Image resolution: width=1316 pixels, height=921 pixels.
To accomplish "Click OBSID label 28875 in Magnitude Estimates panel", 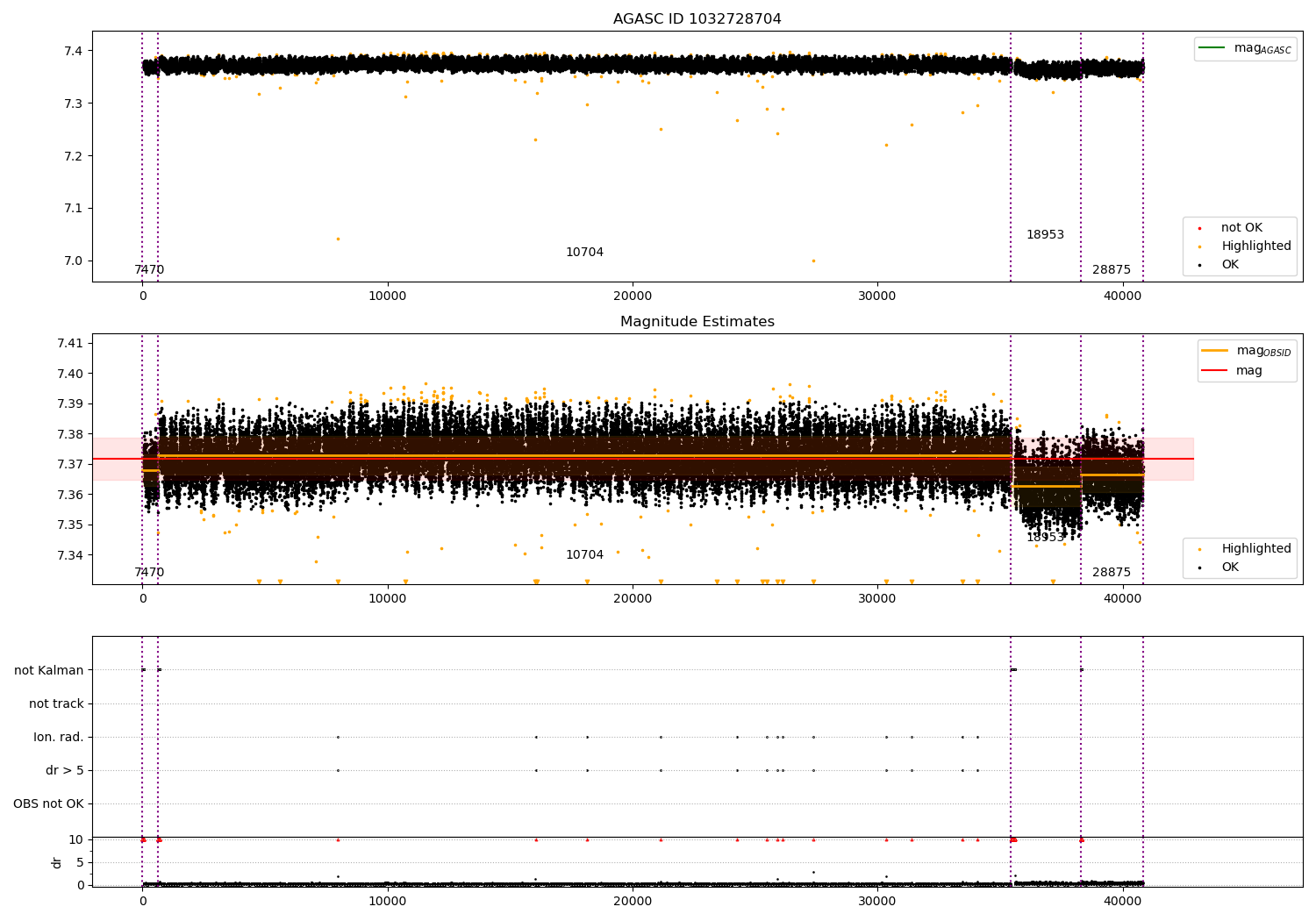I will coord(1112,573).
